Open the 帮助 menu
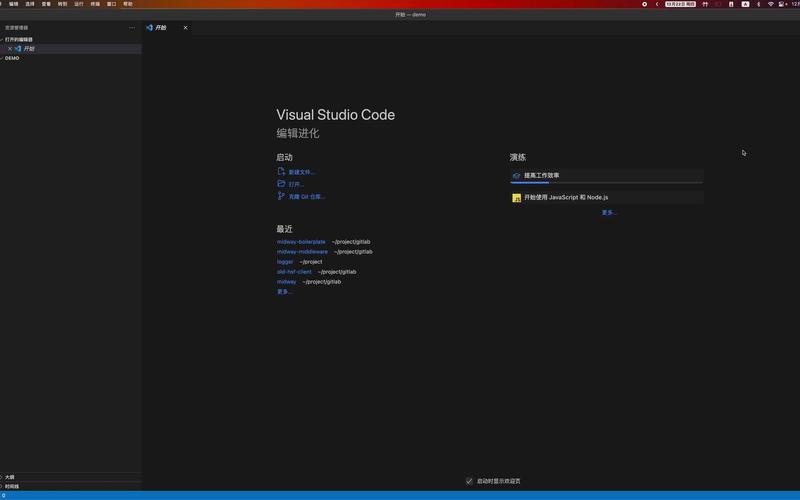The image size is (800, 500). [128, 4]
